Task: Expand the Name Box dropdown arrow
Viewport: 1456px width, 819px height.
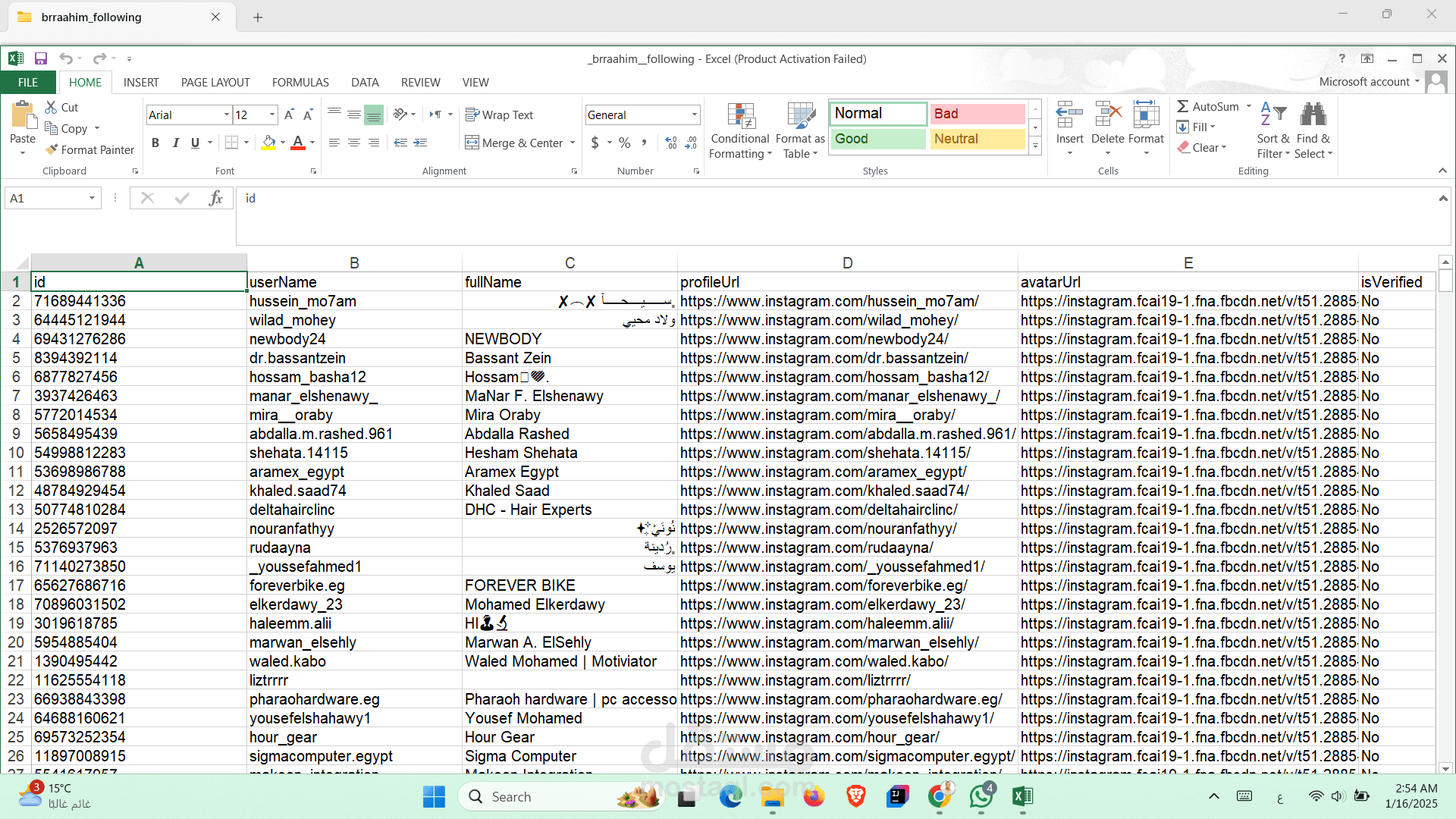Action: pyautogui.click(x=92, y=199)
